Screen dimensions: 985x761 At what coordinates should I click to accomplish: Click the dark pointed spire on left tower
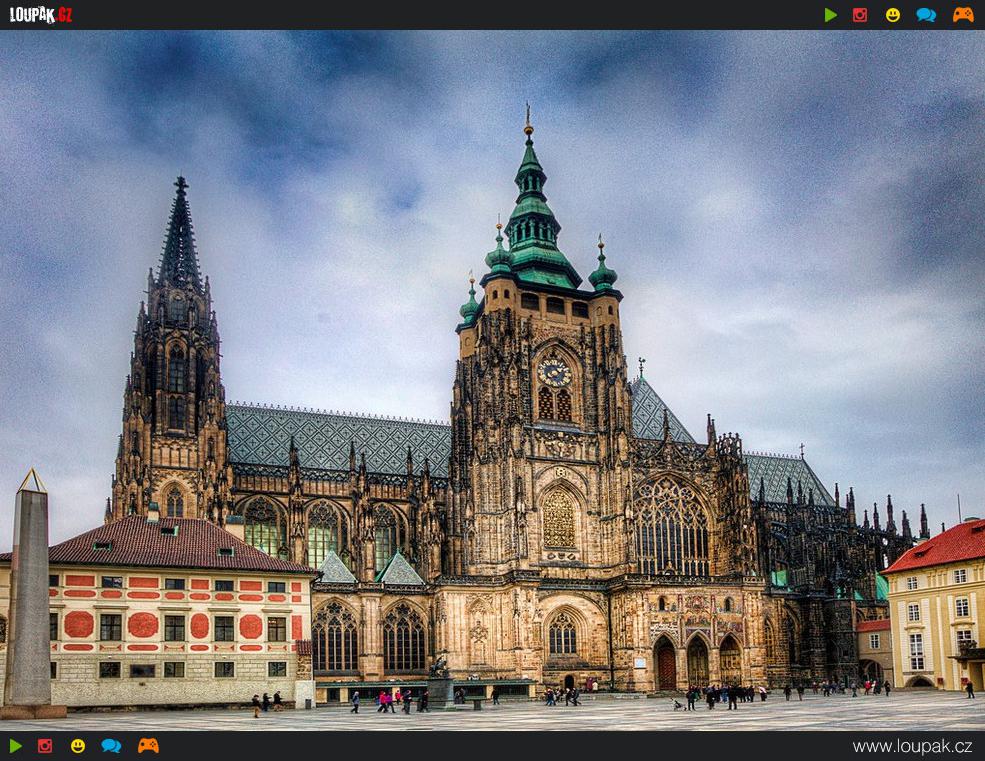pyautogui.click(x=180, y=235)
